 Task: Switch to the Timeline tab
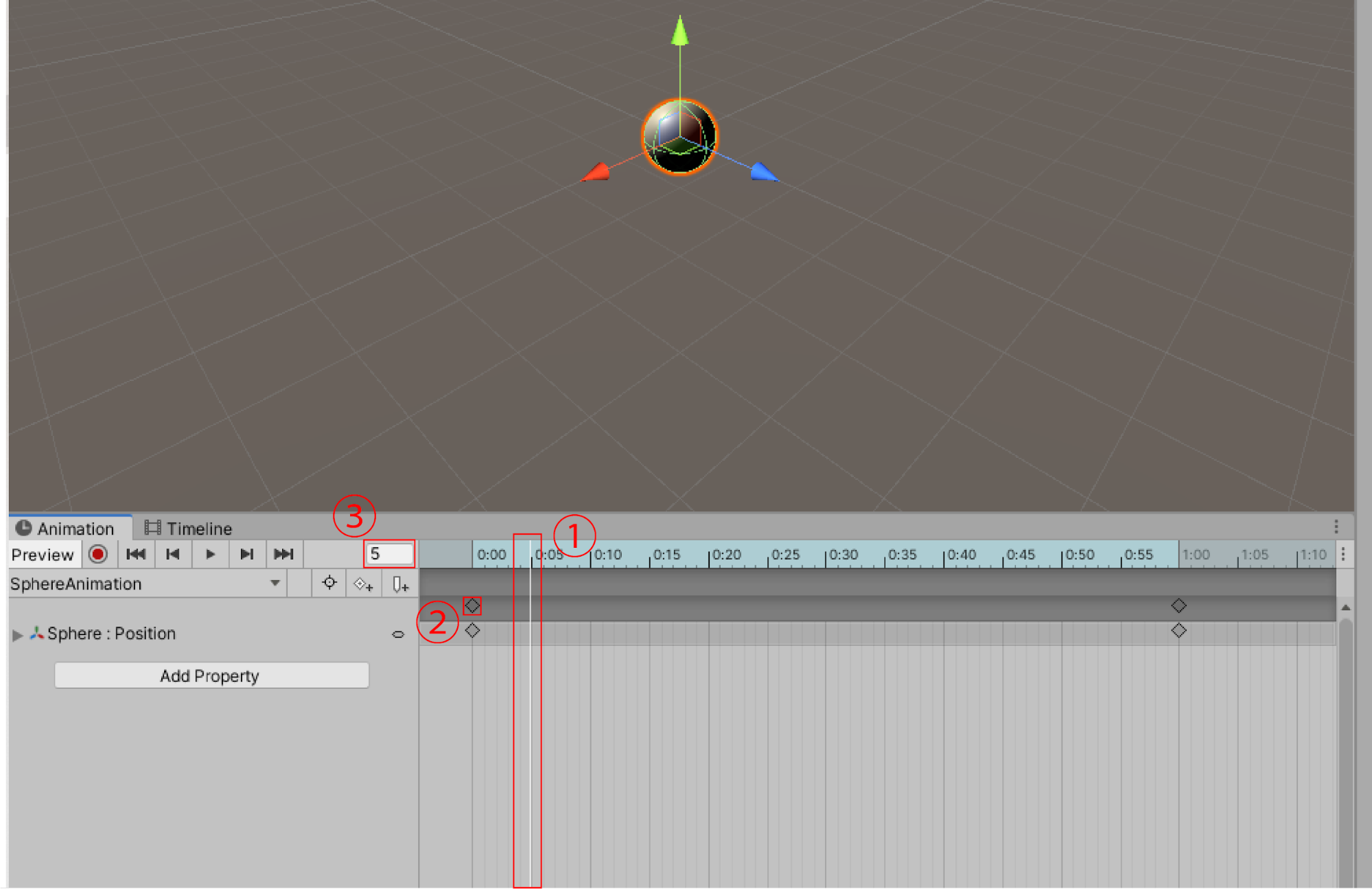tap(188, 528)
